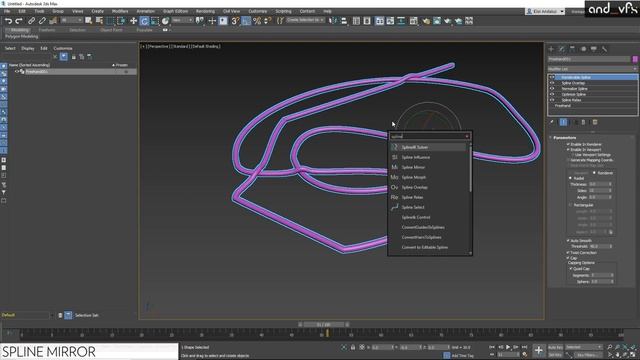This screenshot has height=360, width=640.
Task: Open the Render Setup teapot icon
Action: [426, 21]
